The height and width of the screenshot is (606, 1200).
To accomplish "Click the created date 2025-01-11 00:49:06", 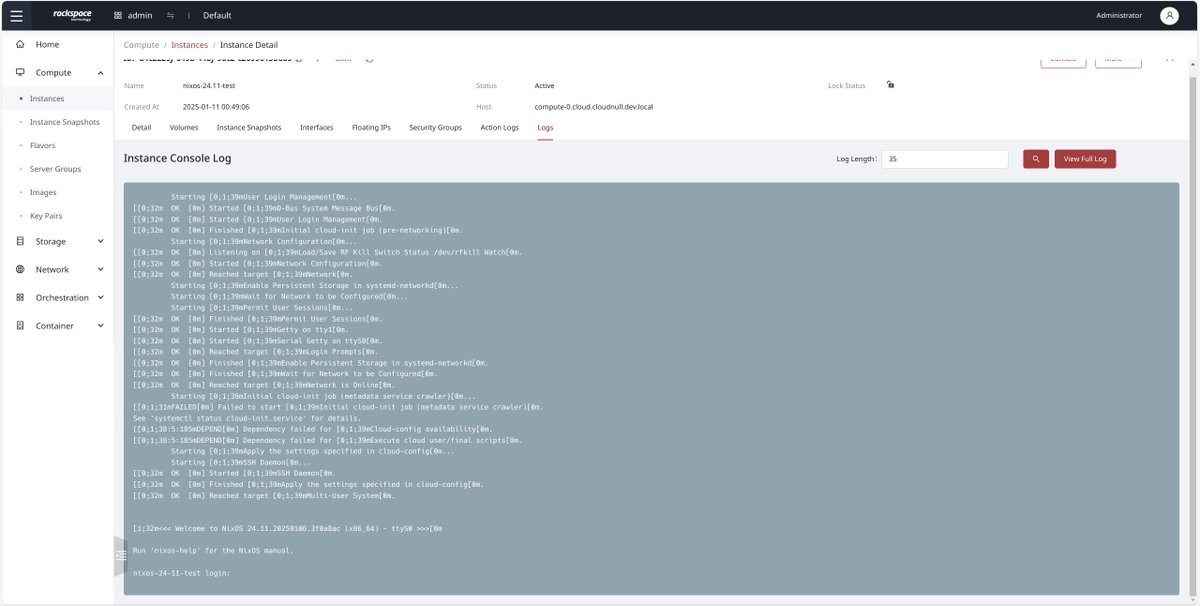I will tap(216, 106).
